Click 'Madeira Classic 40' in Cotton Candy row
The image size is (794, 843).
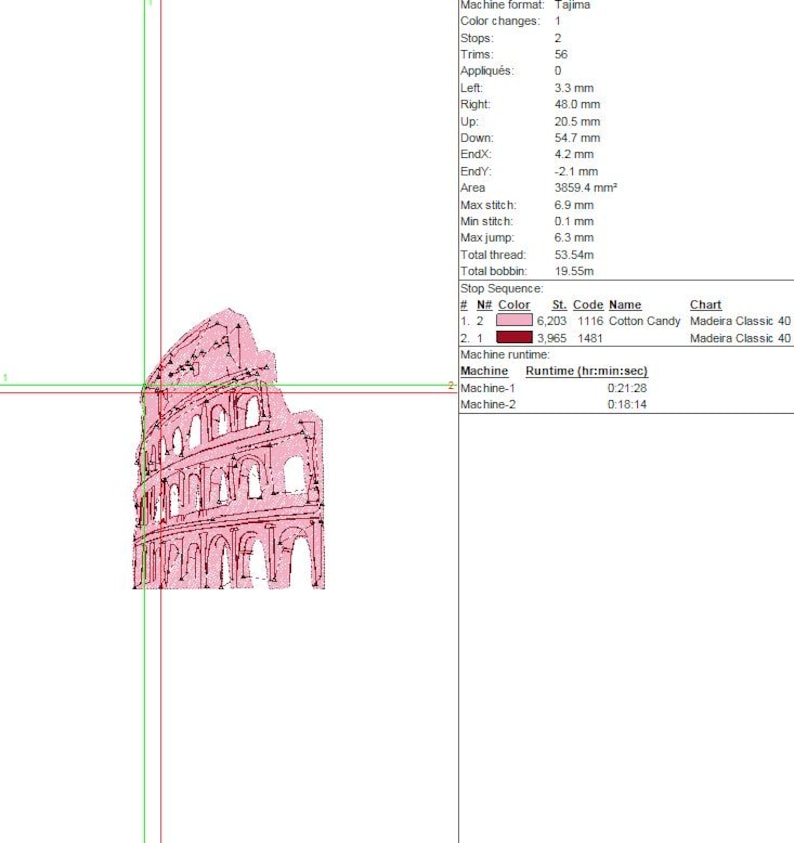click(x=740, y=321)
